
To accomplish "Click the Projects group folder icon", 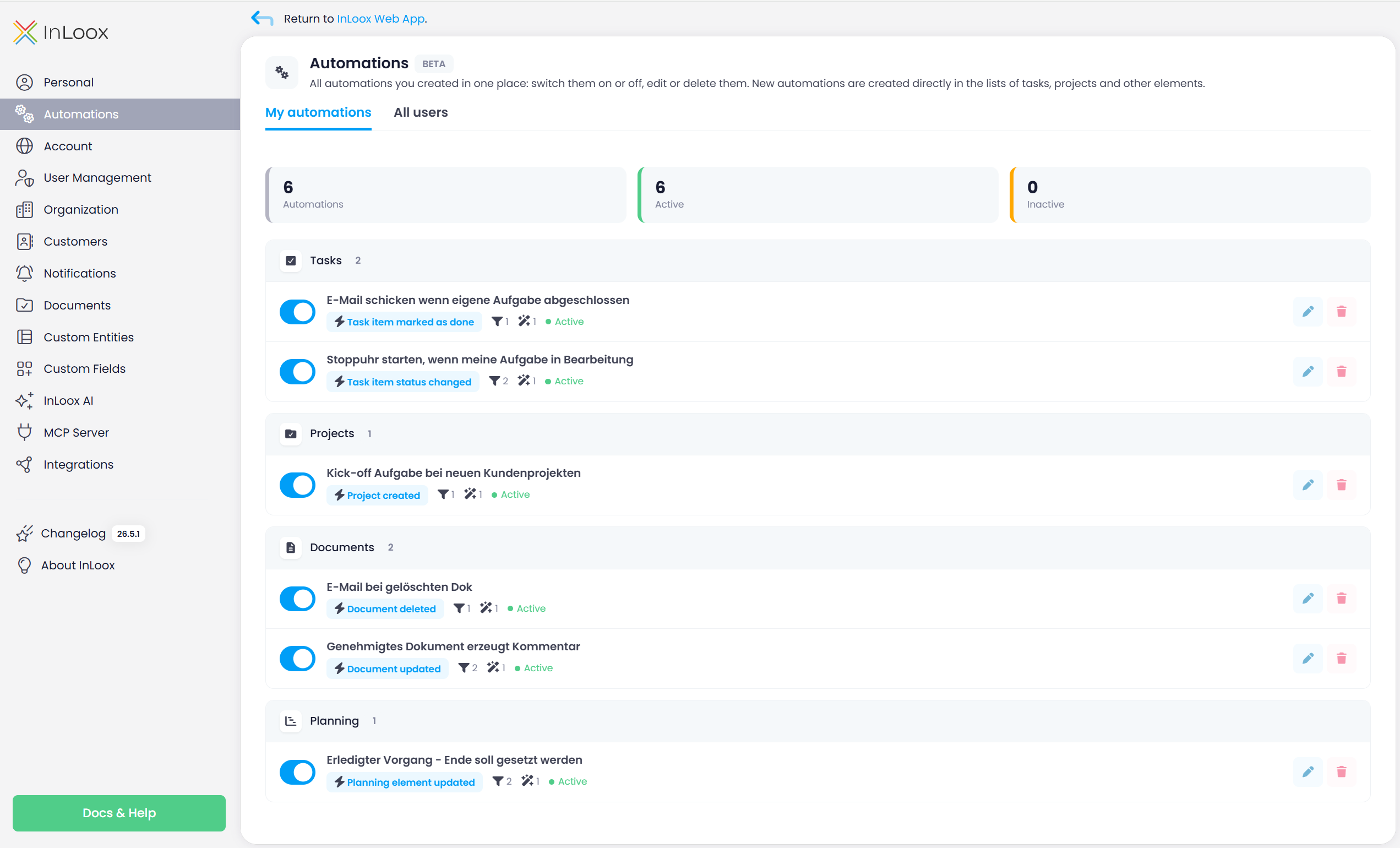I will (x=291, y=434).
